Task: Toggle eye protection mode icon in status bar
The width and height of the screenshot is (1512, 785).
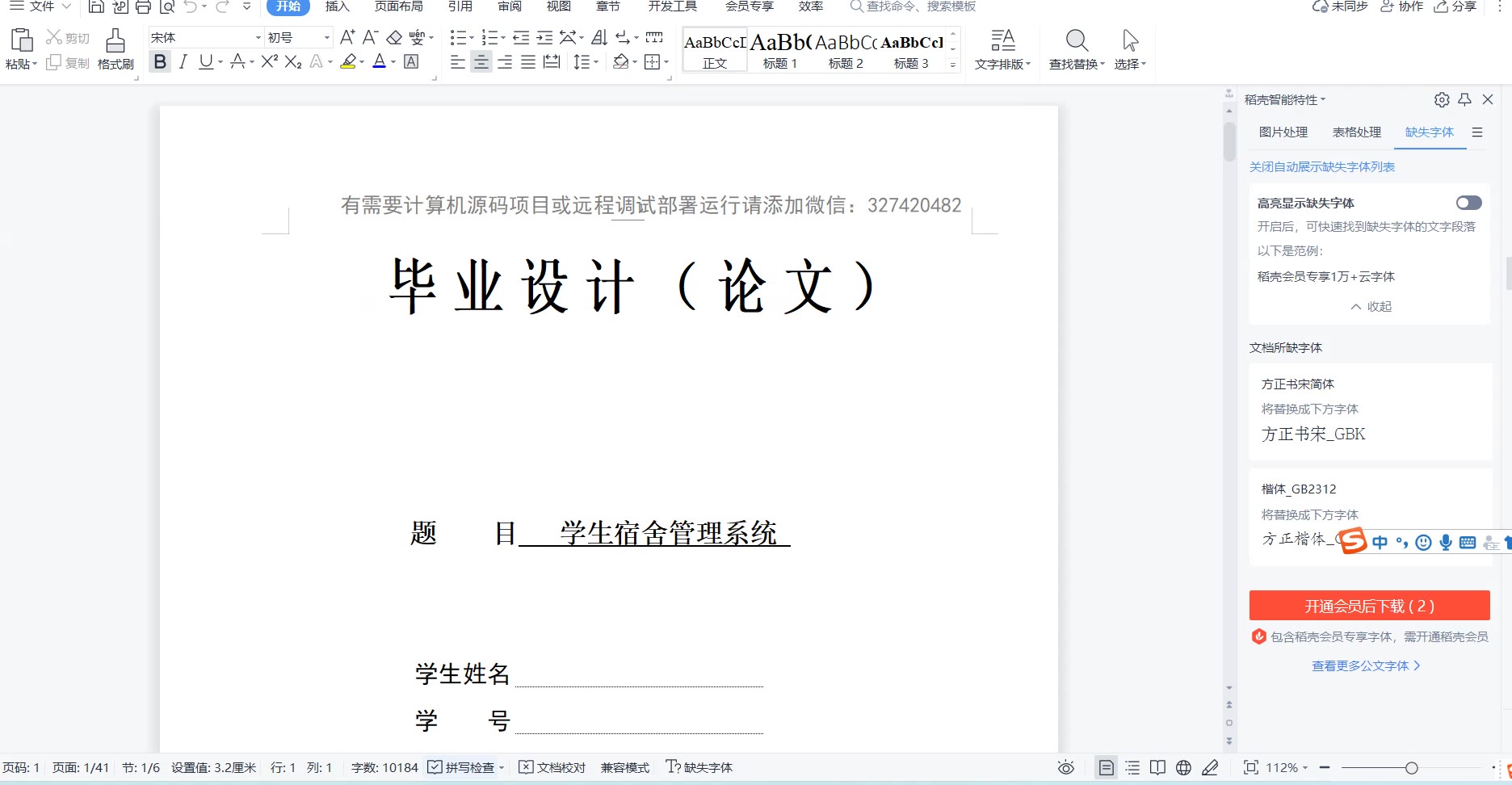Action: pos(1066,767)
